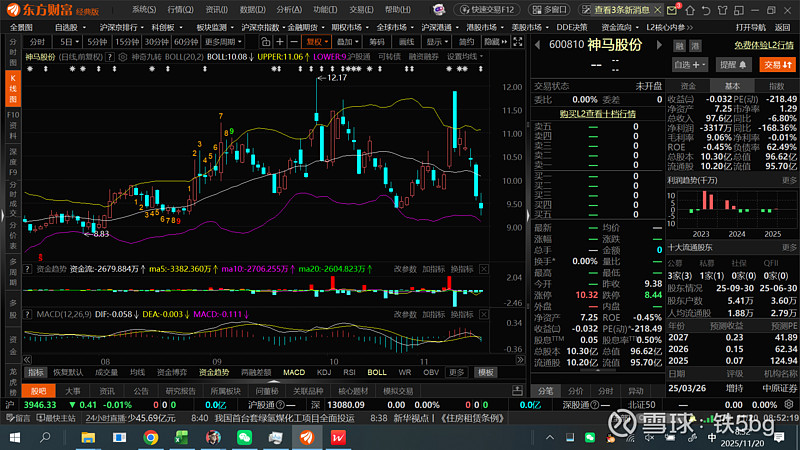Click the orange 交易 trade button
The width and height of the screenshot is (800, 450).
778,65
